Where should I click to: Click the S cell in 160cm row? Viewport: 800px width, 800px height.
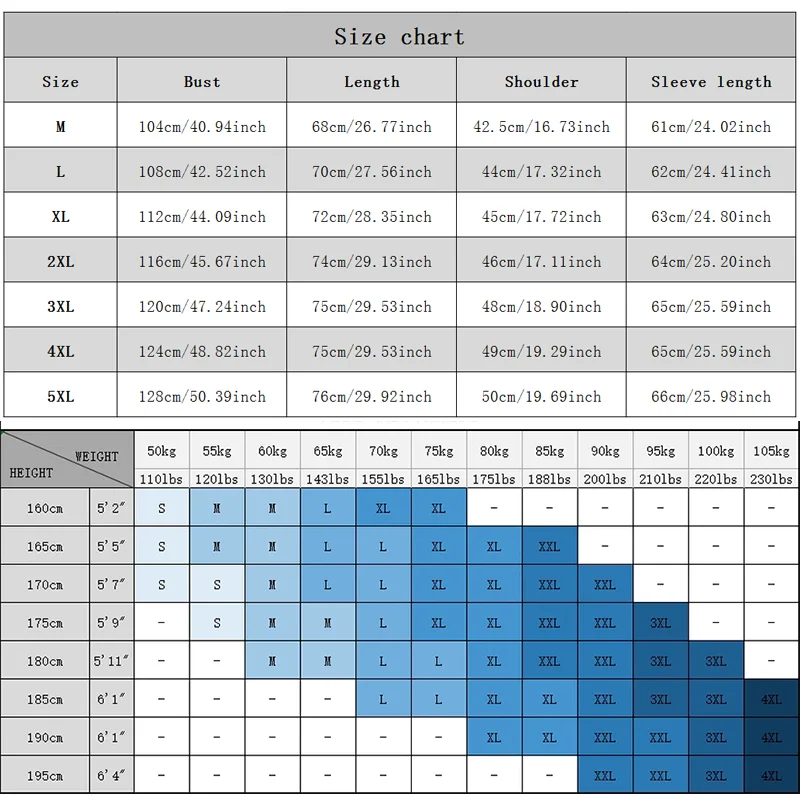coord(162,508)
